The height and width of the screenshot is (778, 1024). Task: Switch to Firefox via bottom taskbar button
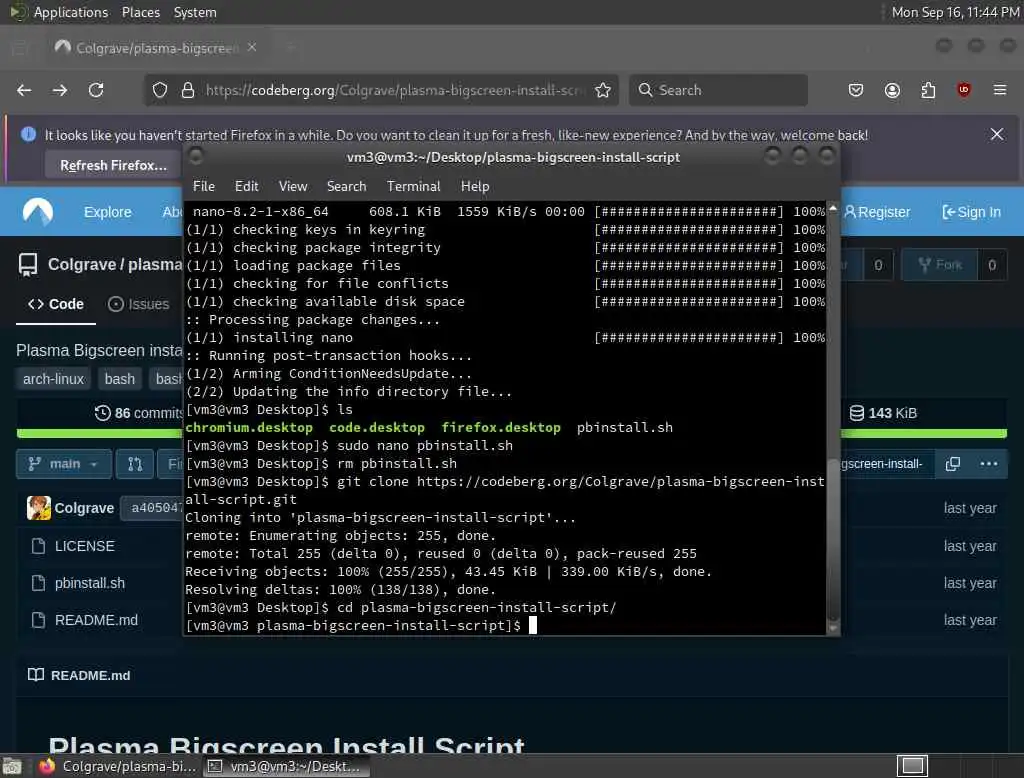tap(118, 766)
